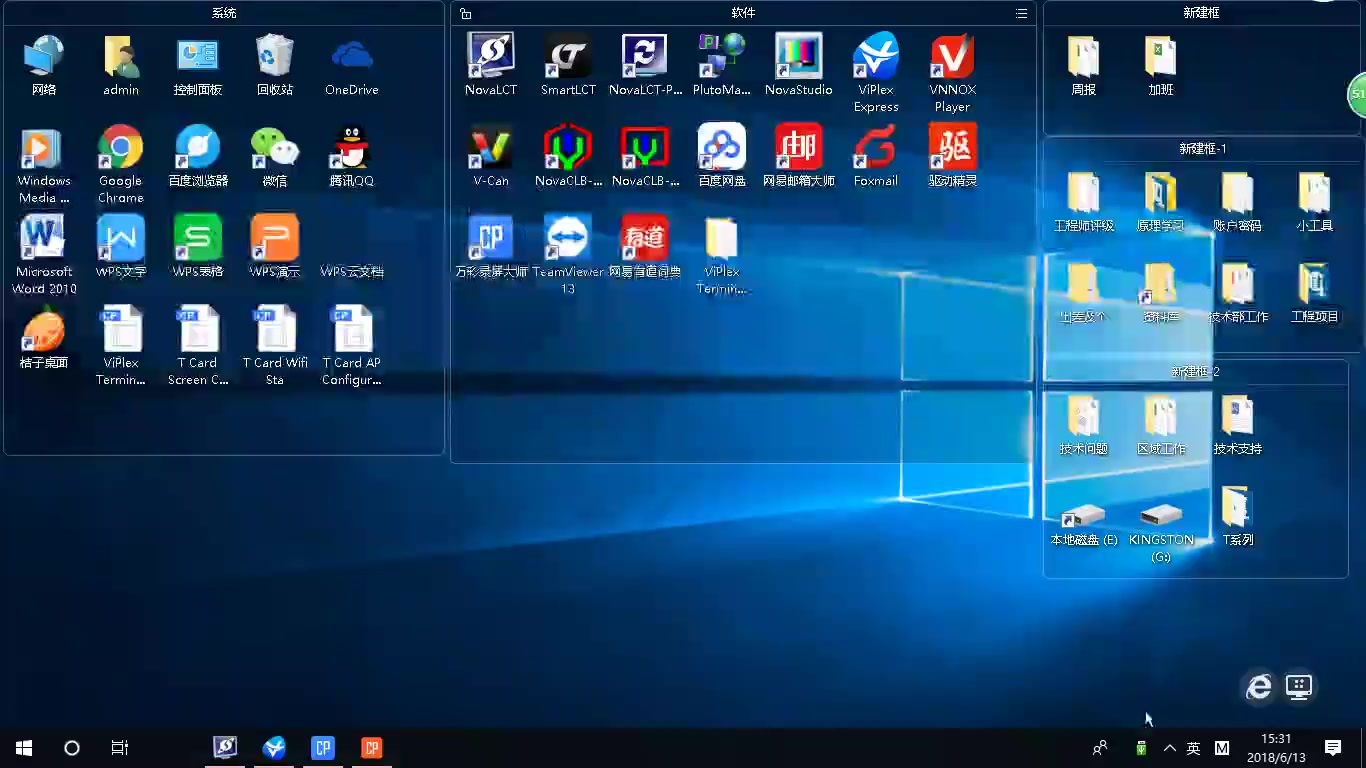Launch 桔子桌面 orange icon
Image resolution: width=1366 pixels, height=768 pixels.
(x=43, y=337)
